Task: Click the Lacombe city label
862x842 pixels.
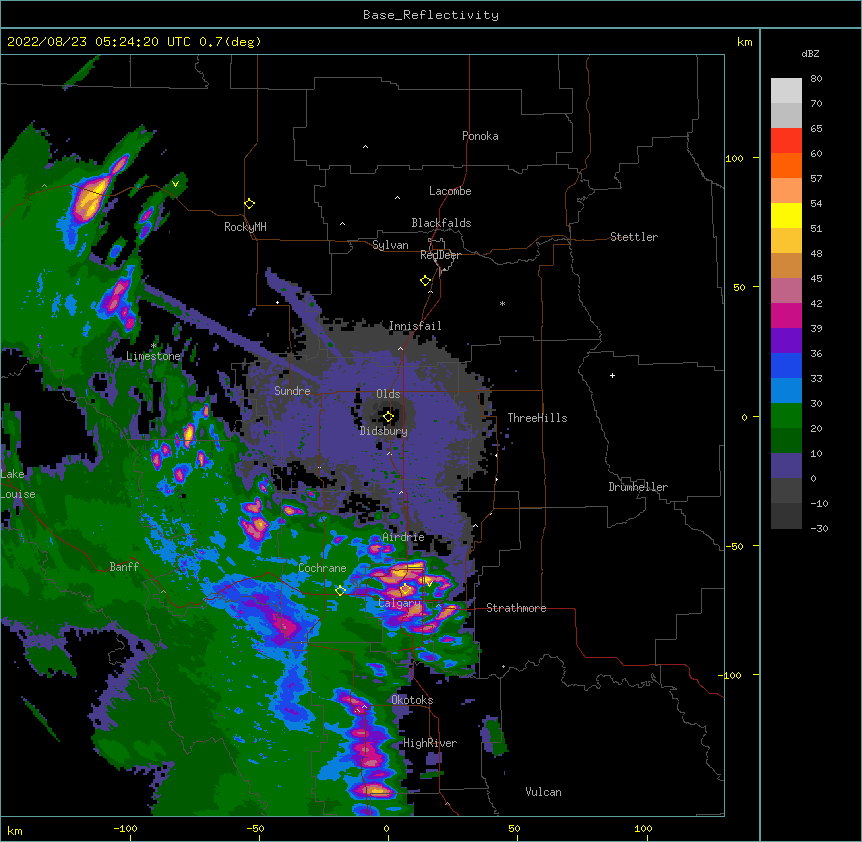Action: coord(450,191)
